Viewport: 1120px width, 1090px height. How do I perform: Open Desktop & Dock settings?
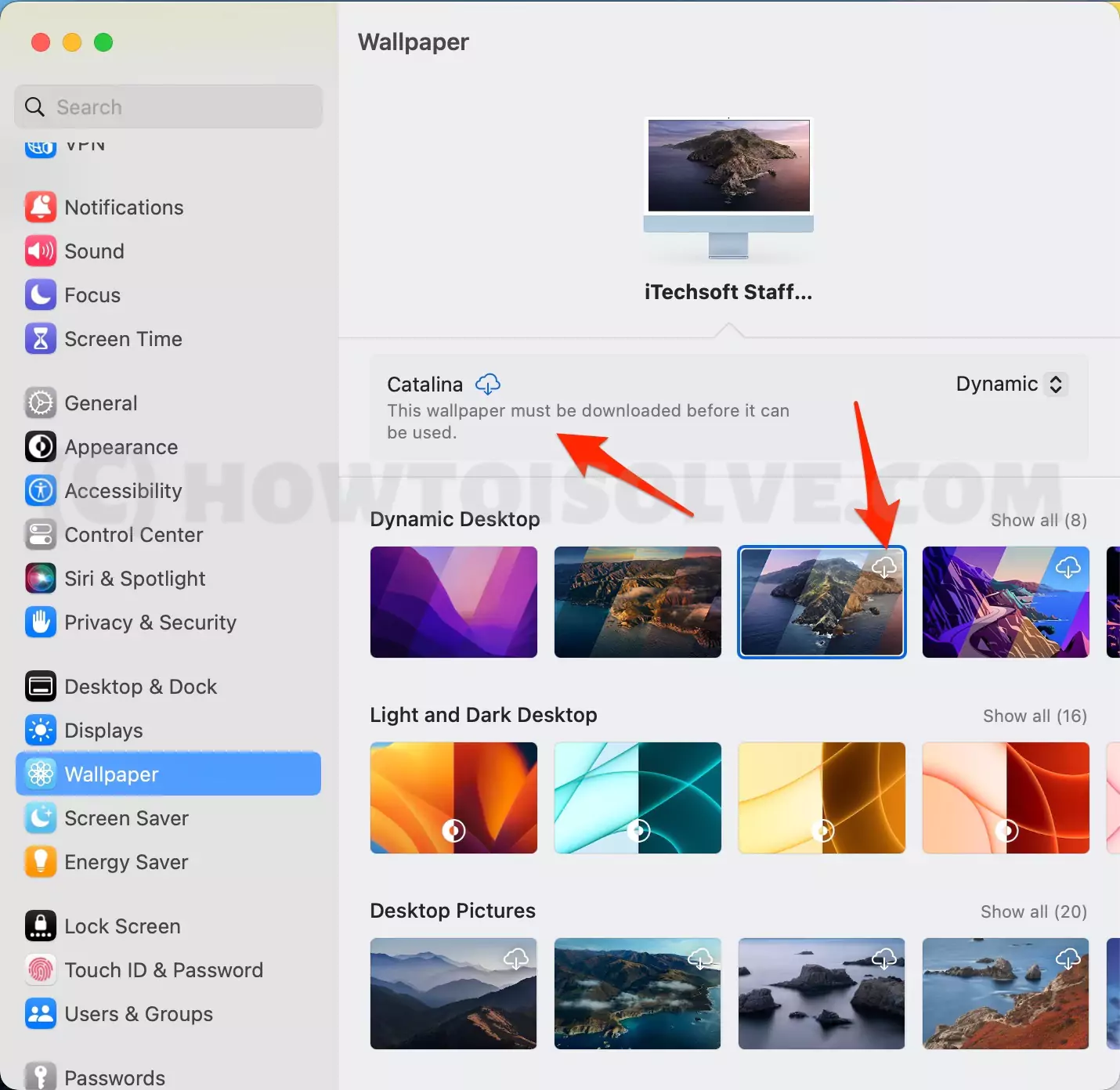coord(168,687)
